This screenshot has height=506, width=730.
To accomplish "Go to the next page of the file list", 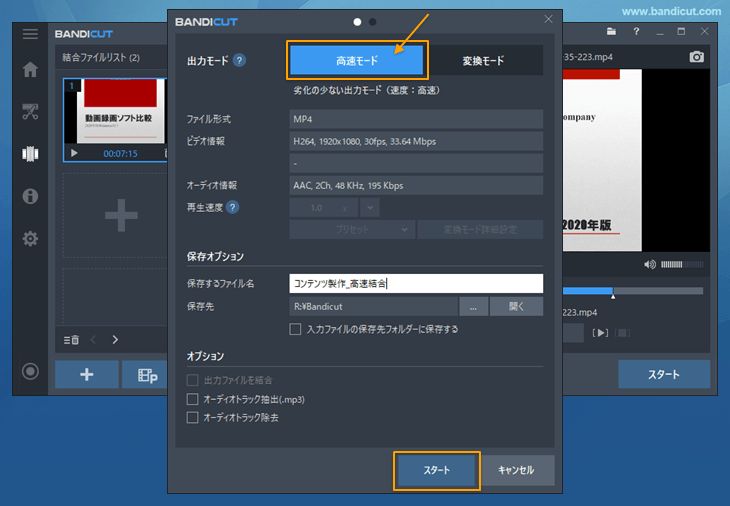I will coord(115,340).
